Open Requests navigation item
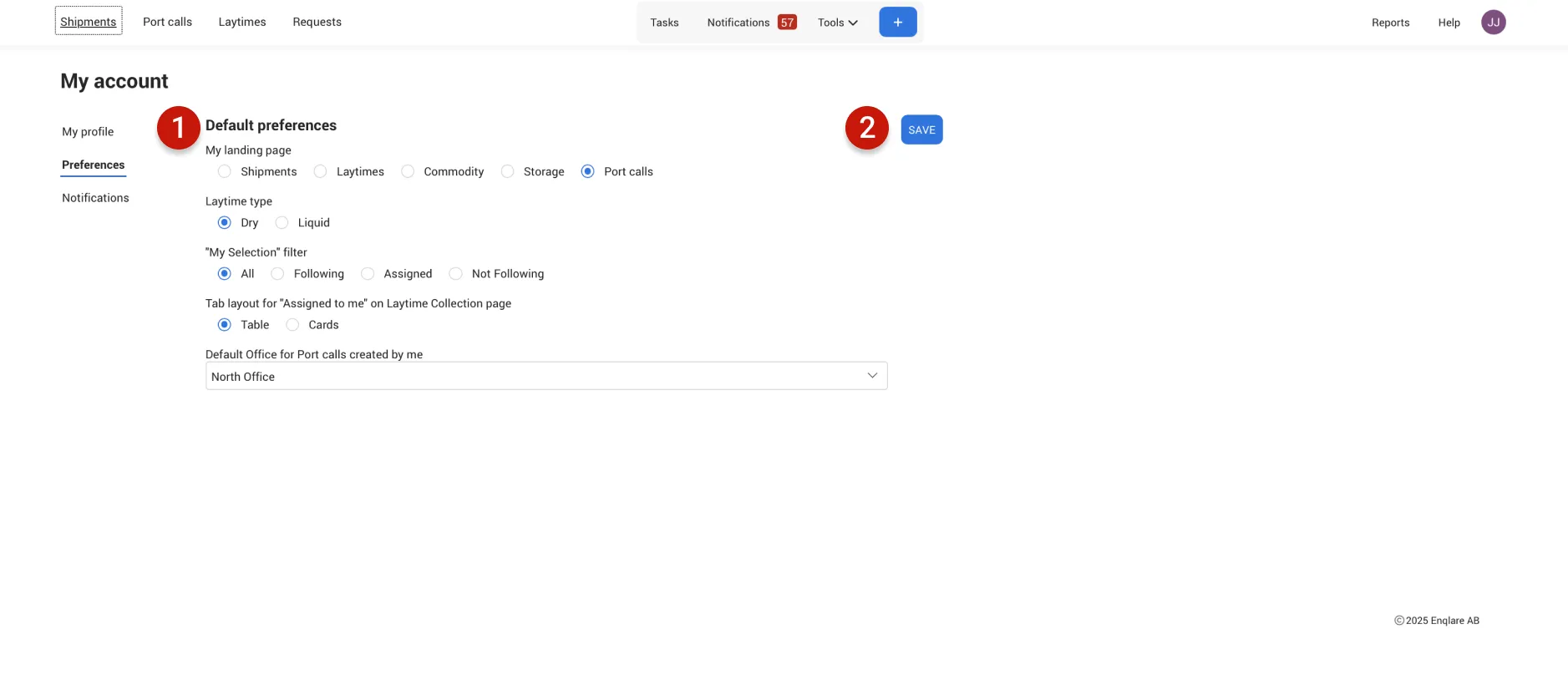 coord(317,22)
